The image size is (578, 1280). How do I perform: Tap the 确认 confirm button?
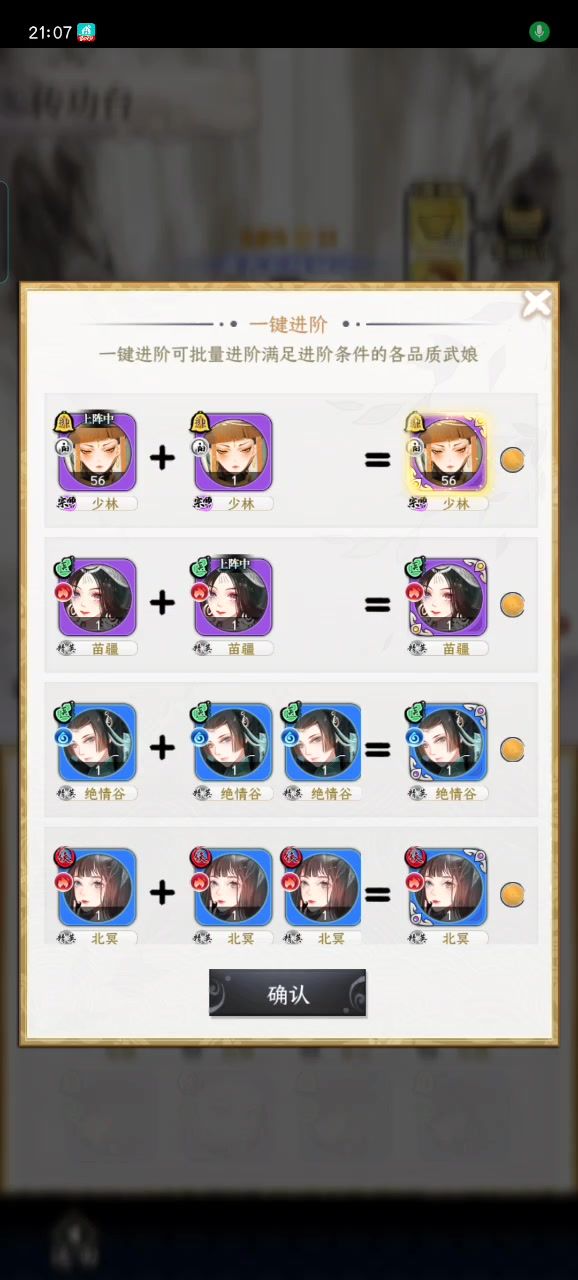pos(287,993)
